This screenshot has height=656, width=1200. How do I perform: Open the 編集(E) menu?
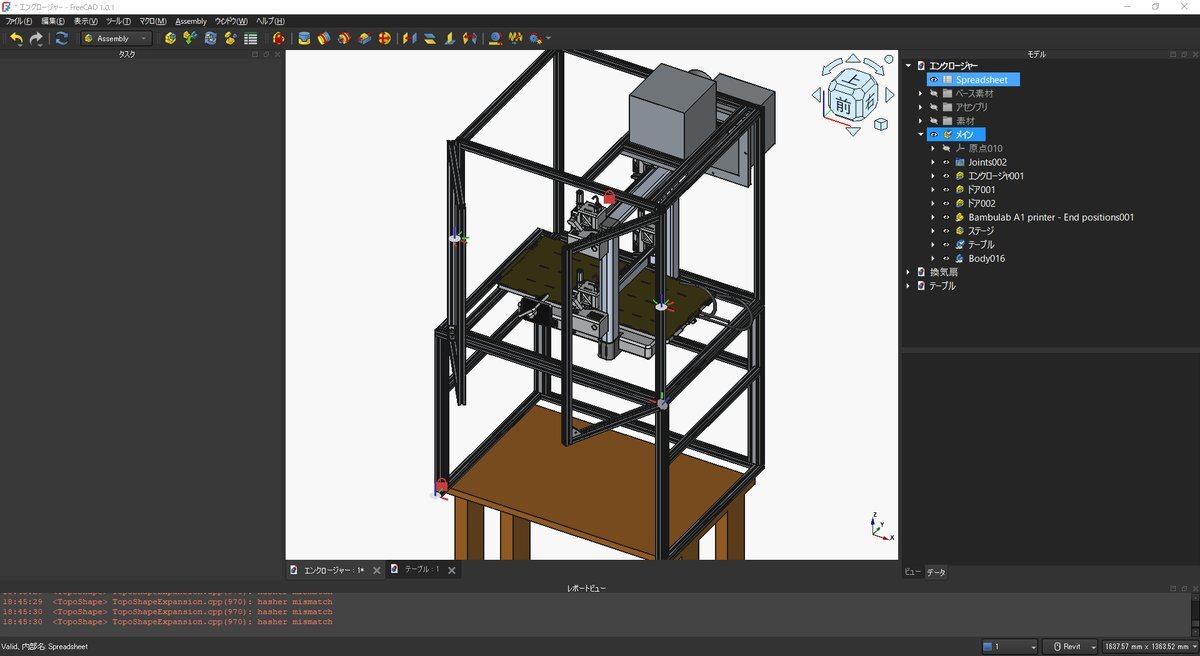(x=53, y=21)
